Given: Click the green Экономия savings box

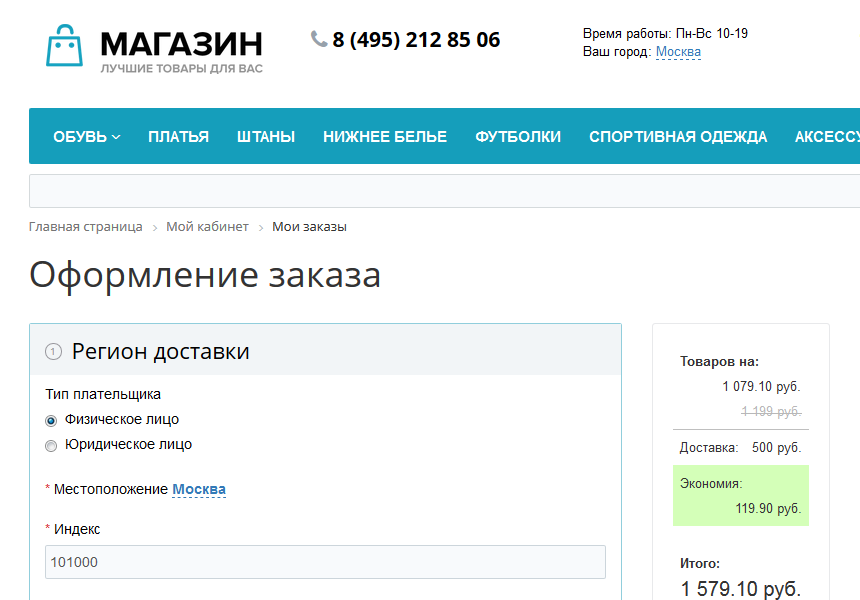Looking at the screenshot, I should 740,495.
